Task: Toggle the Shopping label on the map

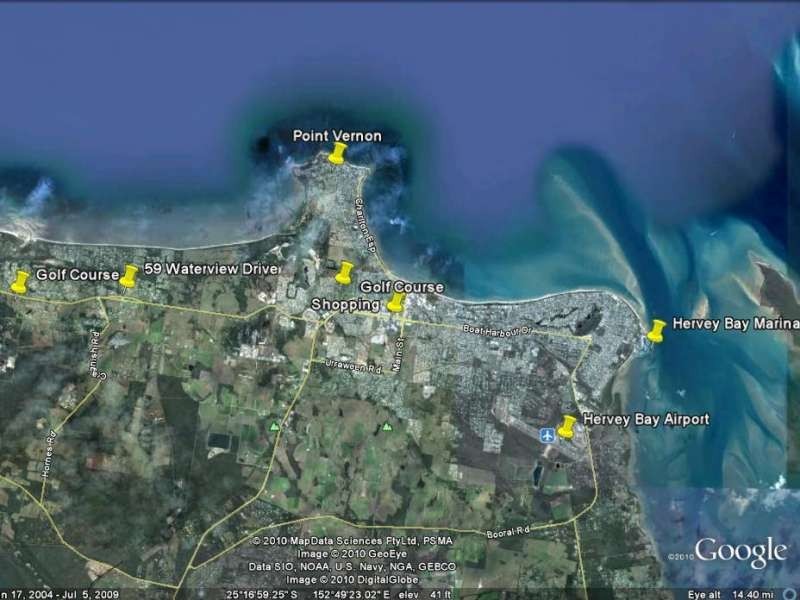Action: pyautogui.click(x=344, y=304)
